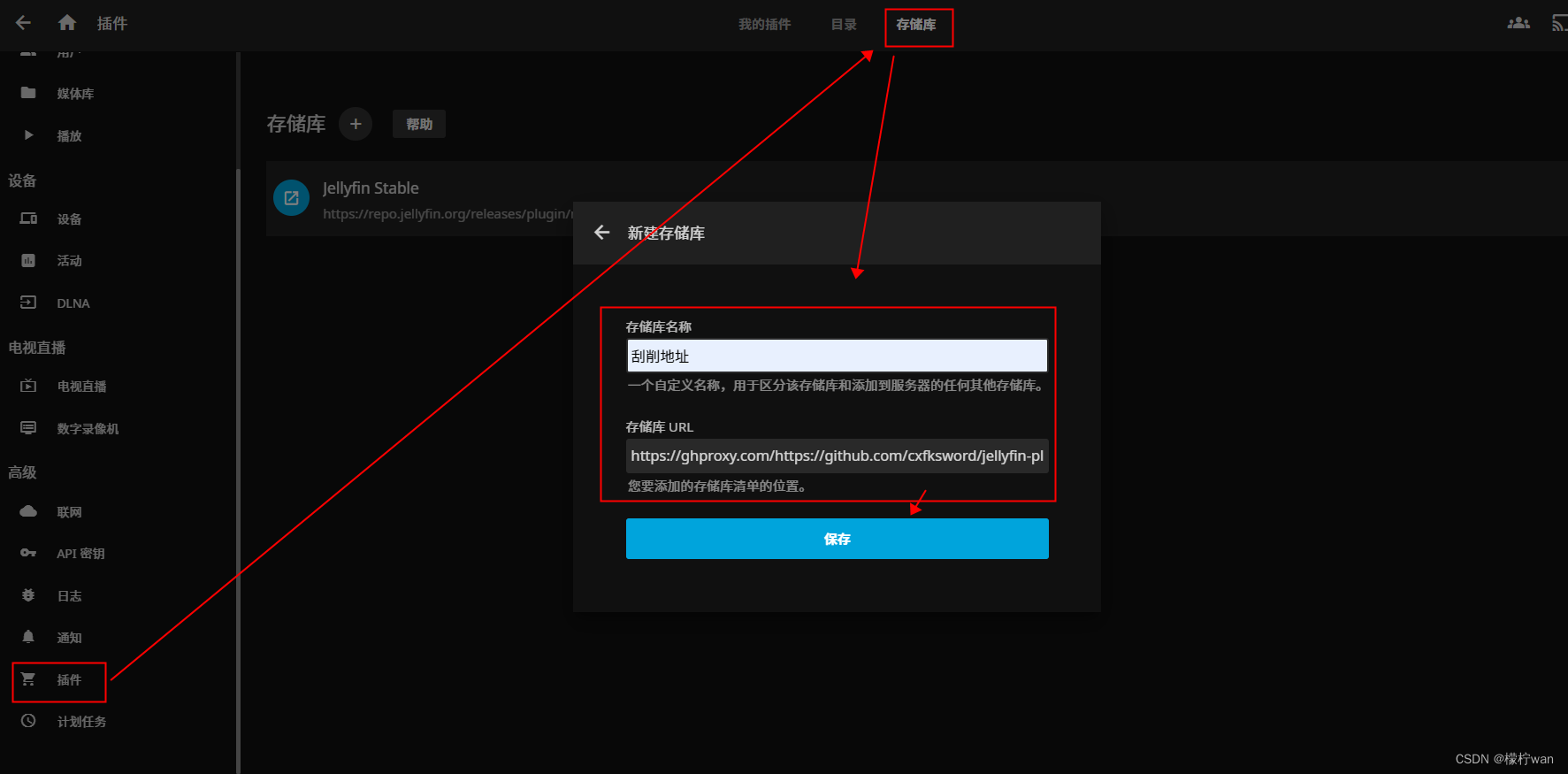
Task: Click the DVR recorder icon
Action: click(28, 428)
